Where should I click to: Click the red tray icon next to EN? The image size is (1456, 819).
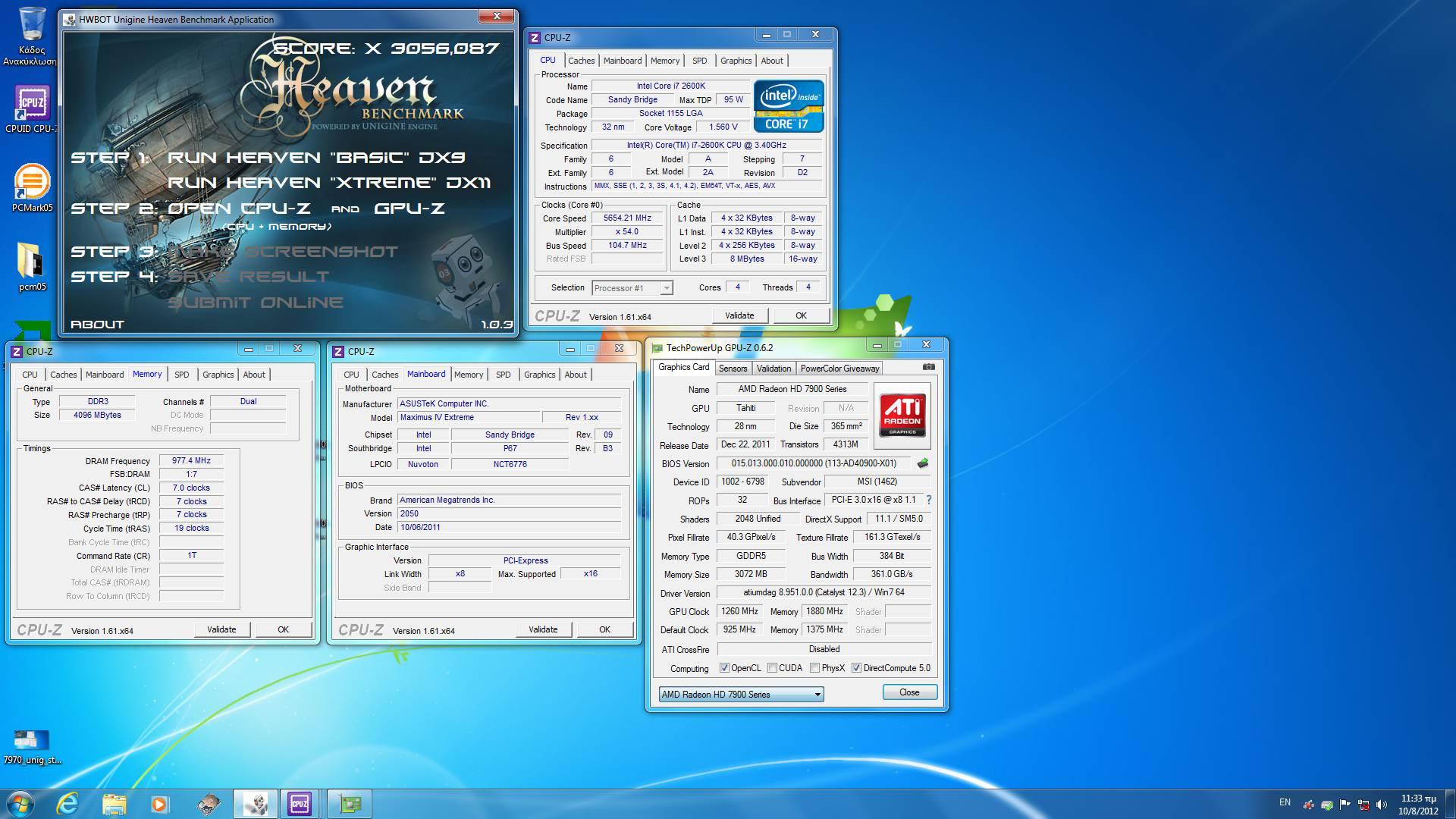1308,805
